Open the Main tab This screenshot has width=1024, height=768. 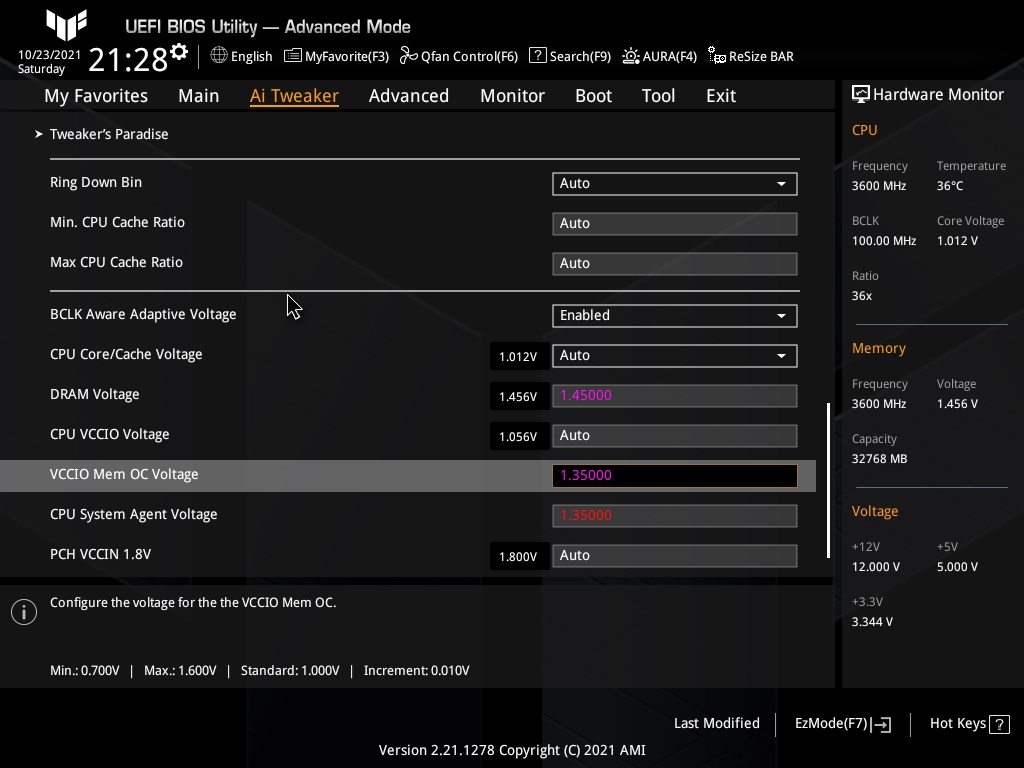[199, 96]
